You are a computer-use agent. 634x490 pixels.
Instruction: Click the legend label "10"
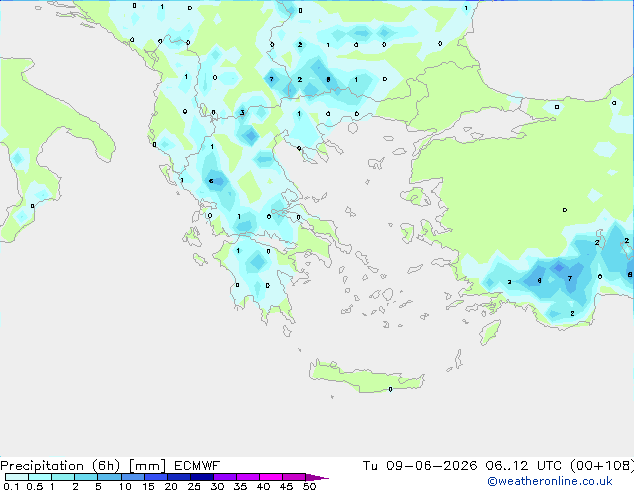tap(125, 486)
